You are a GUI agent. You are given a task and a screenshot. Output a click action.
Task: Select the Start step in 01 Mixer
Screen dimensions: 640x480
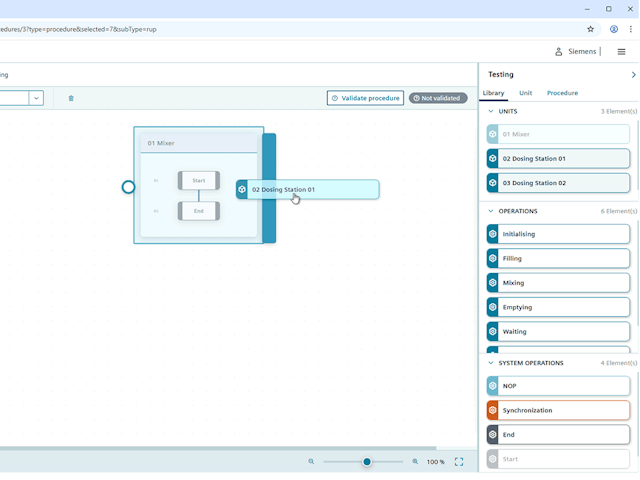pyautogui.click(x=199, y=180)
